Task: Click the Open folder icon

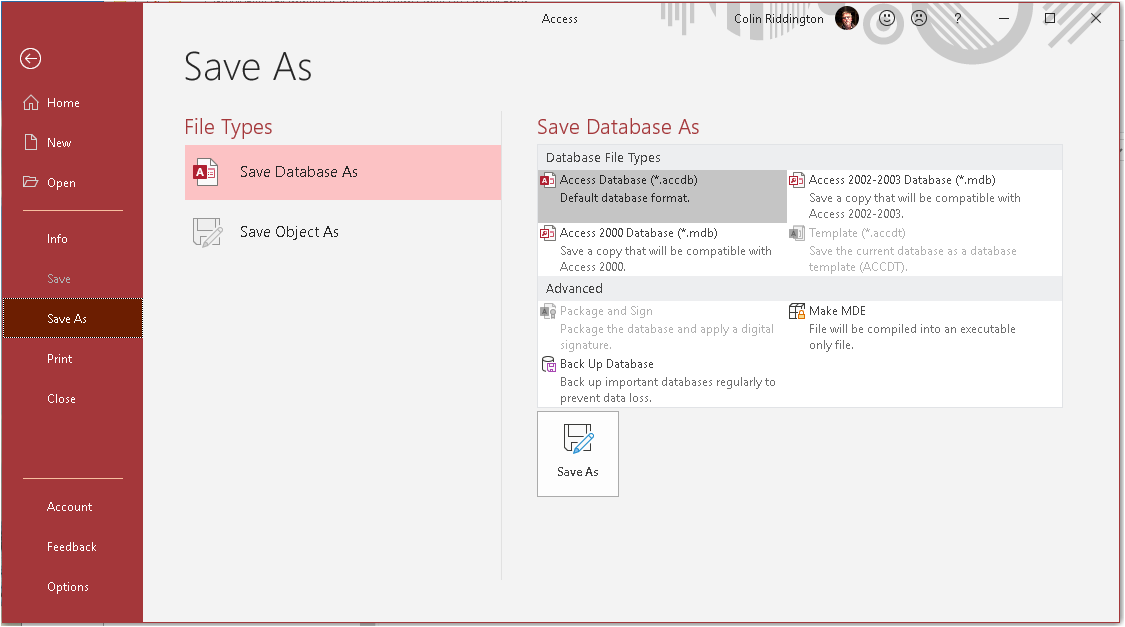Action: click(31, 183)
